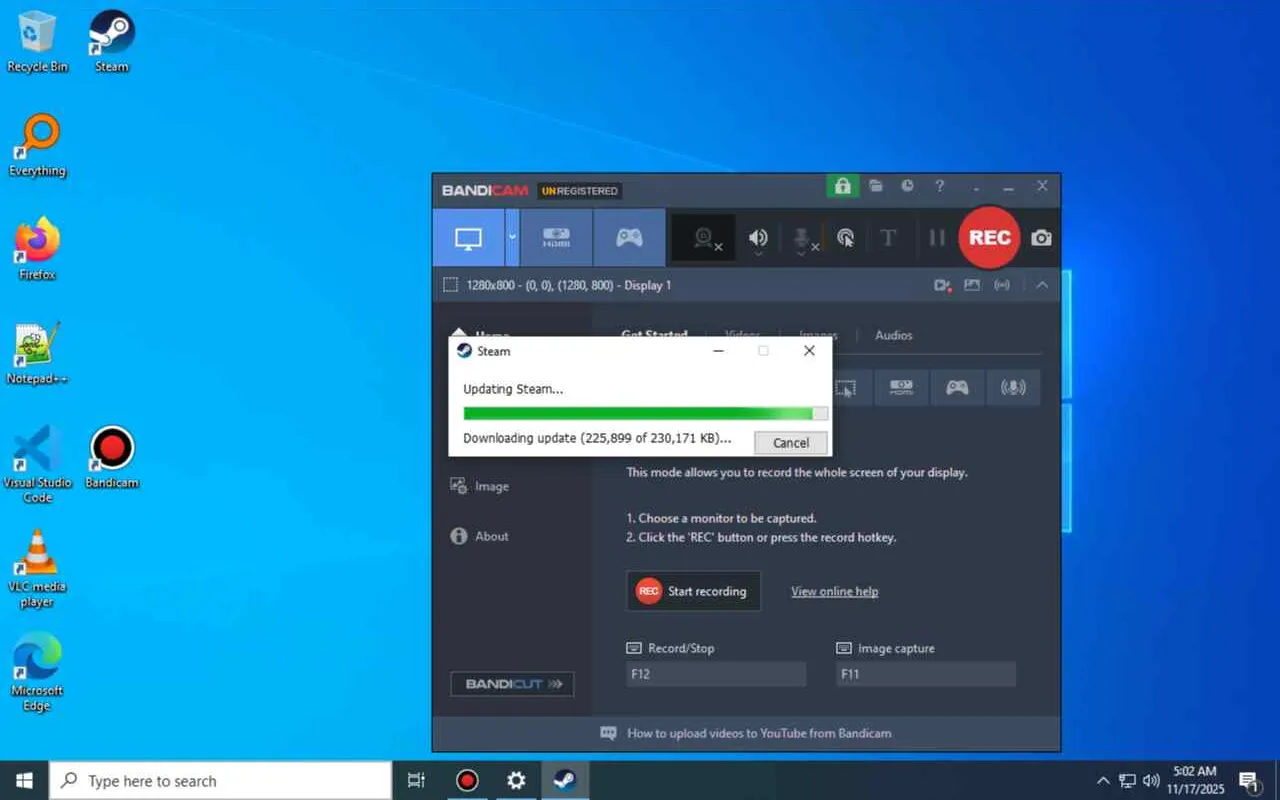Open the volume icon in system tray

click(1151, 781)
